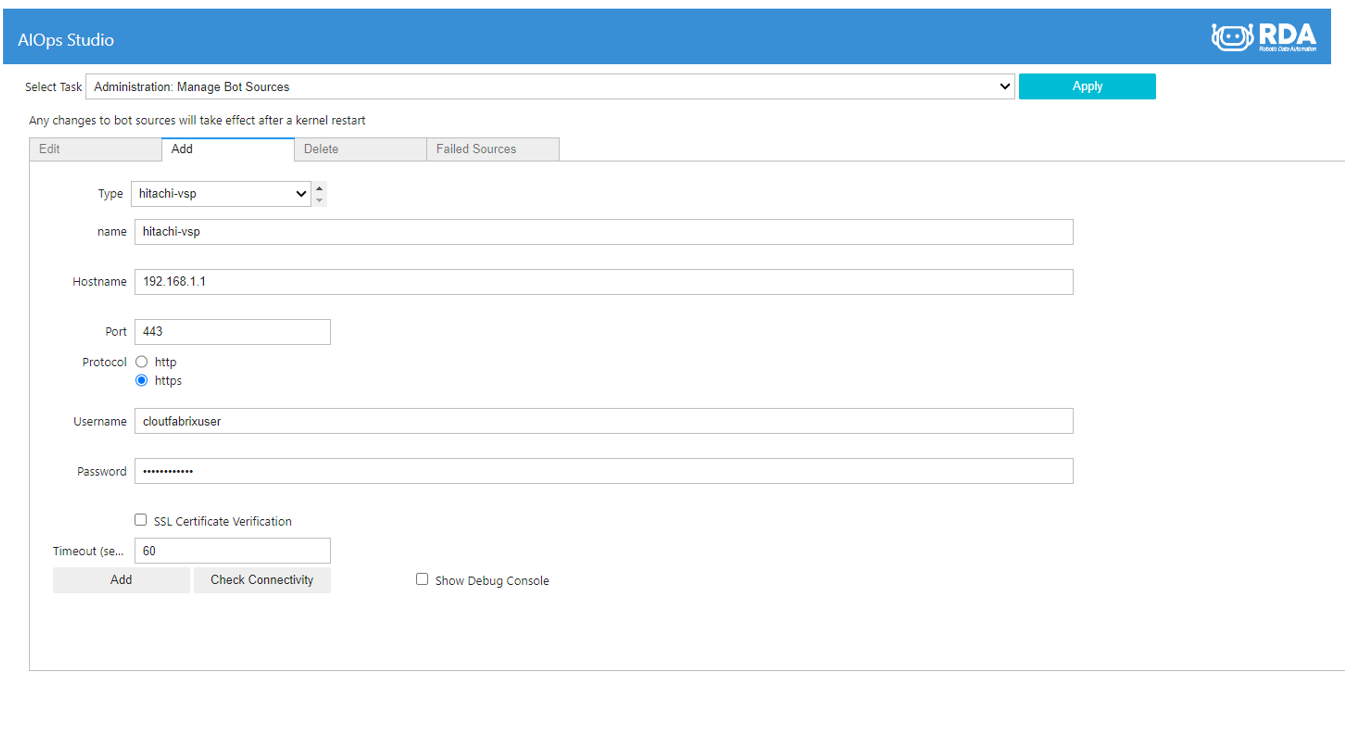Open the Select Task dropdown
Image resolution: width=1353 pixels, height=734 pixels.
[x=550, y=87]
